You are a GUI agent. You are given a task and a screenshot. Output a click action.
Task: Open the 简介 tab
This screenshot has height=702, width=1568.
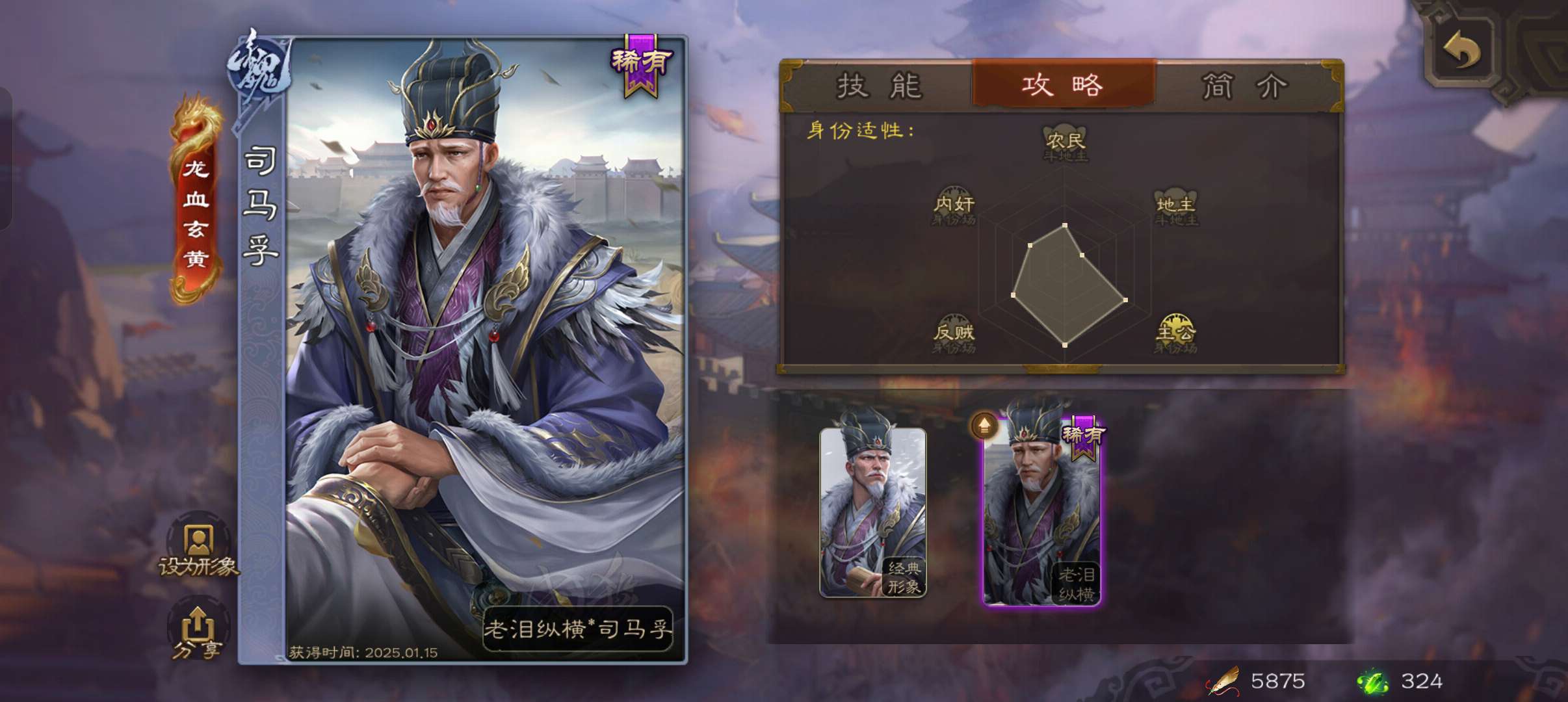1244,86
